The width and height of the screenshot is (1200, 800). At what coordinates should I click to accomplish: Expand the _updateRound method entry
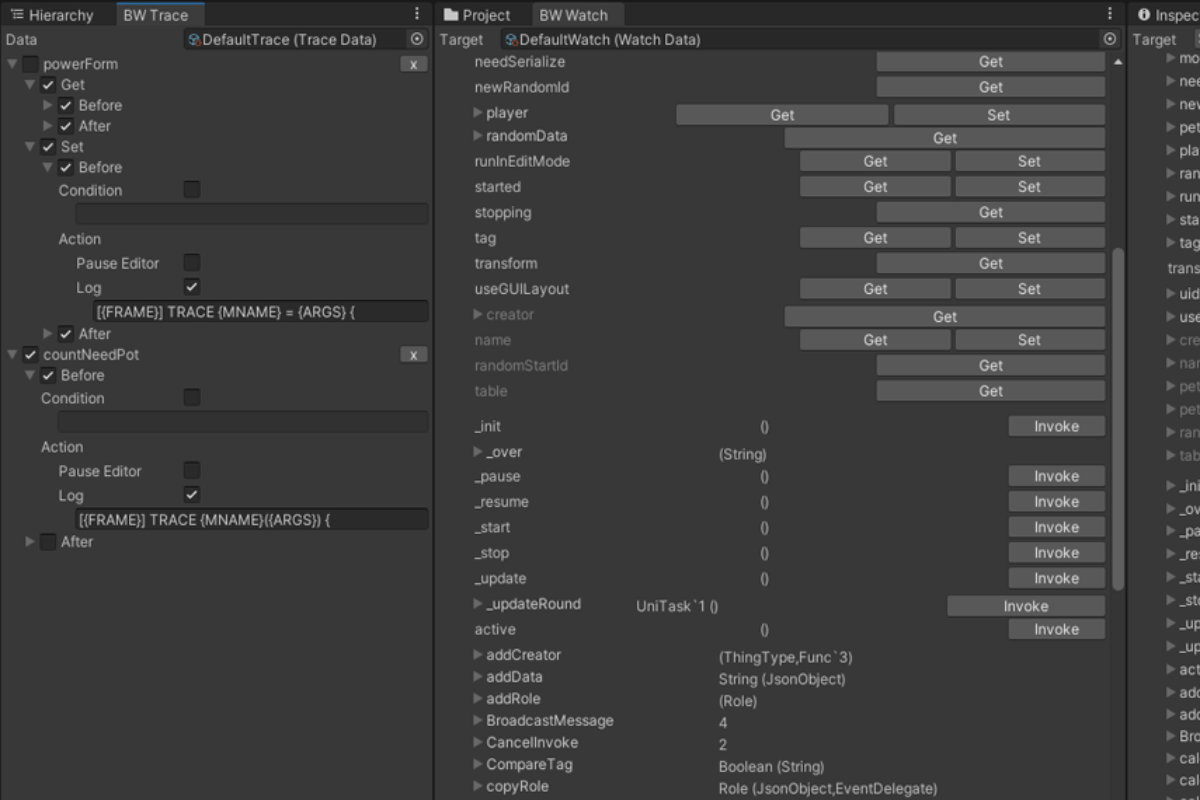click(x=478, y=604)
